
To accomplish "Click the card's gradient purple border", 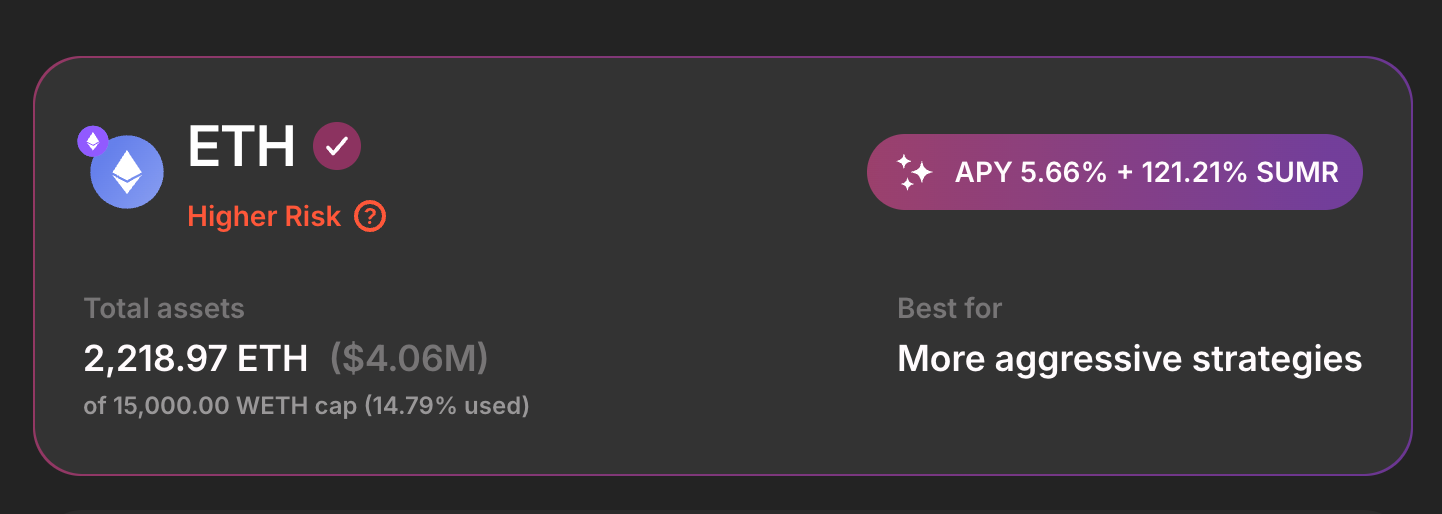I will coord(722,58).
